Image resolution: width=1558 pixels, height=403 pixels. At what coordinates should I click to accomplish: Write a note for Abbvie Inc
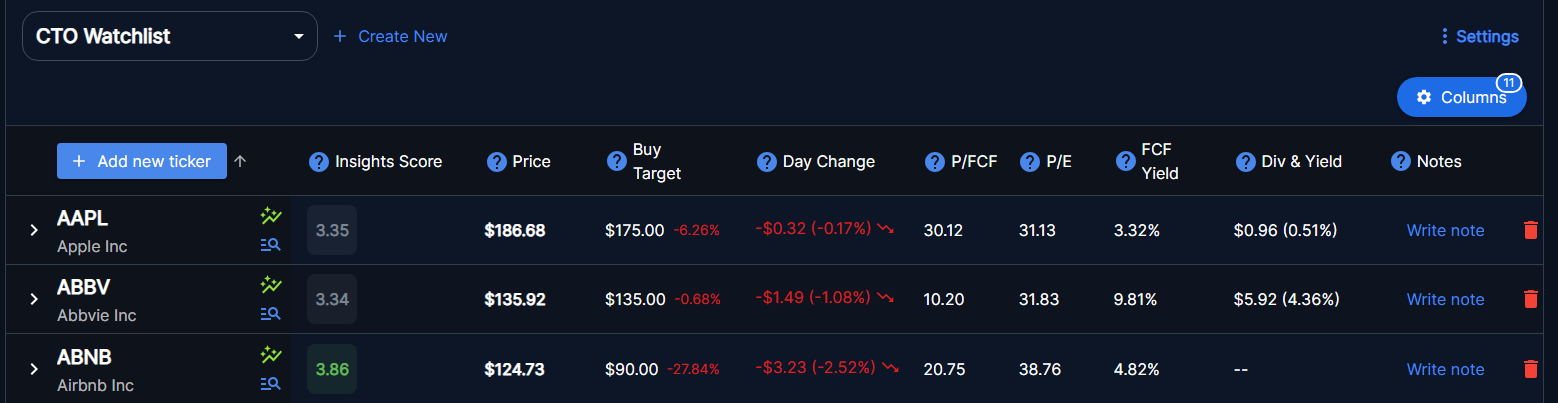(1445, 299)
